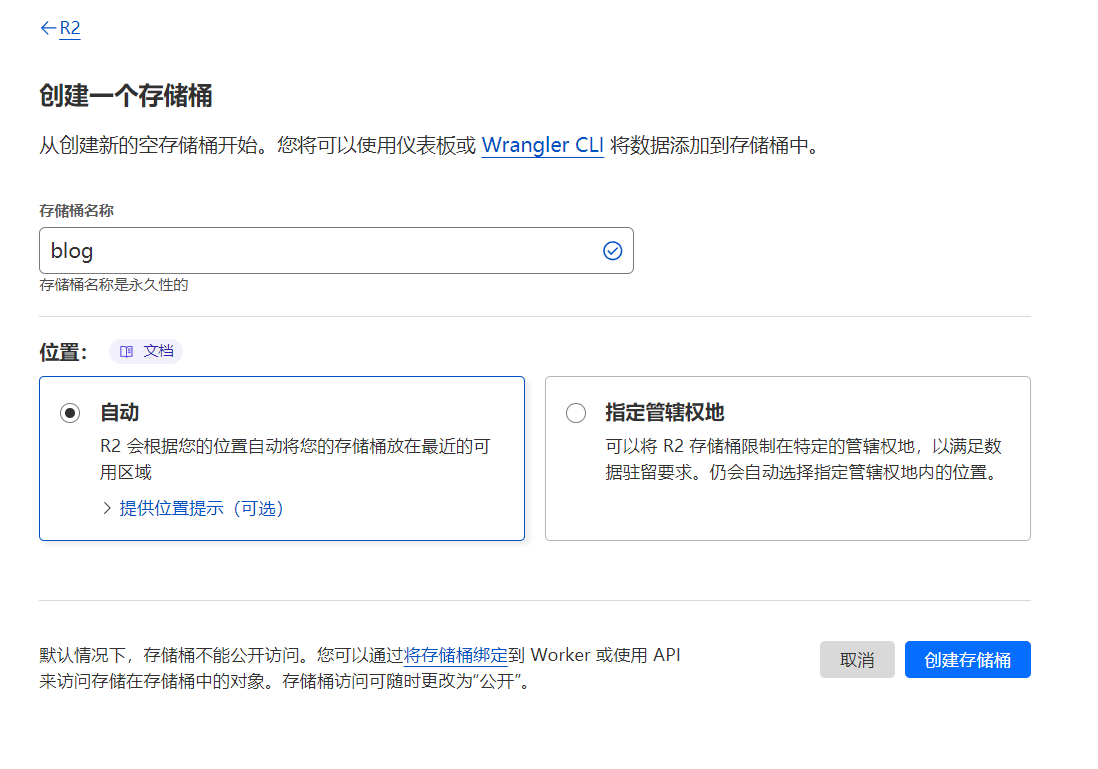The height and width of the screenshot is (769, 1098).
Task: Open the Wrangler CLI link
Action: [542, 145]
